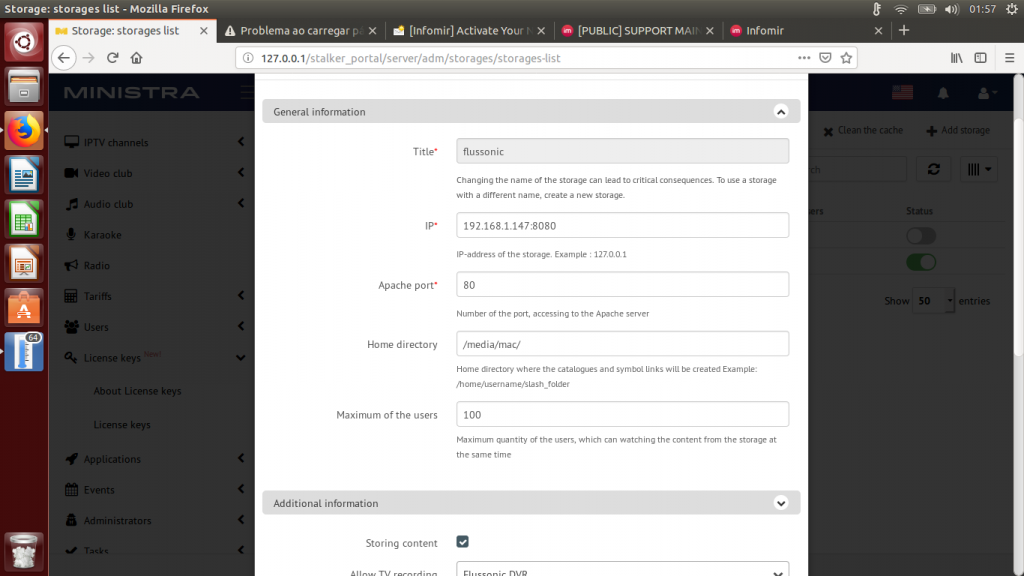Screen dimensions: 1024x576
Task: Open page actions three-dot menu
Action: (x=804, y=57)
